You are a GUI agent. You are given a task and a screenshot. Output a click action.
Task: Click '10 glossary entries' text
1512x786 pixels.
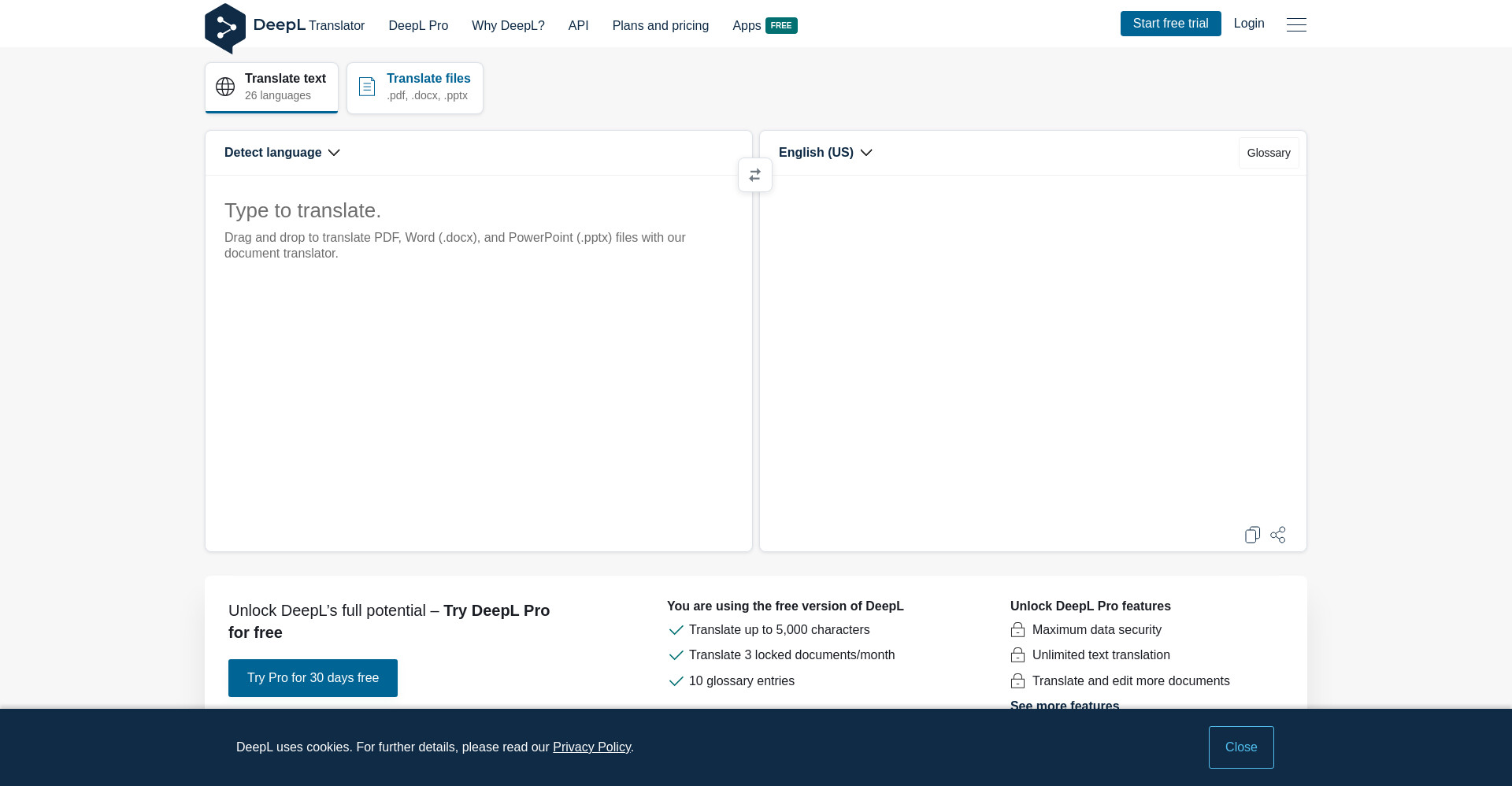click(x=742, y=681)
